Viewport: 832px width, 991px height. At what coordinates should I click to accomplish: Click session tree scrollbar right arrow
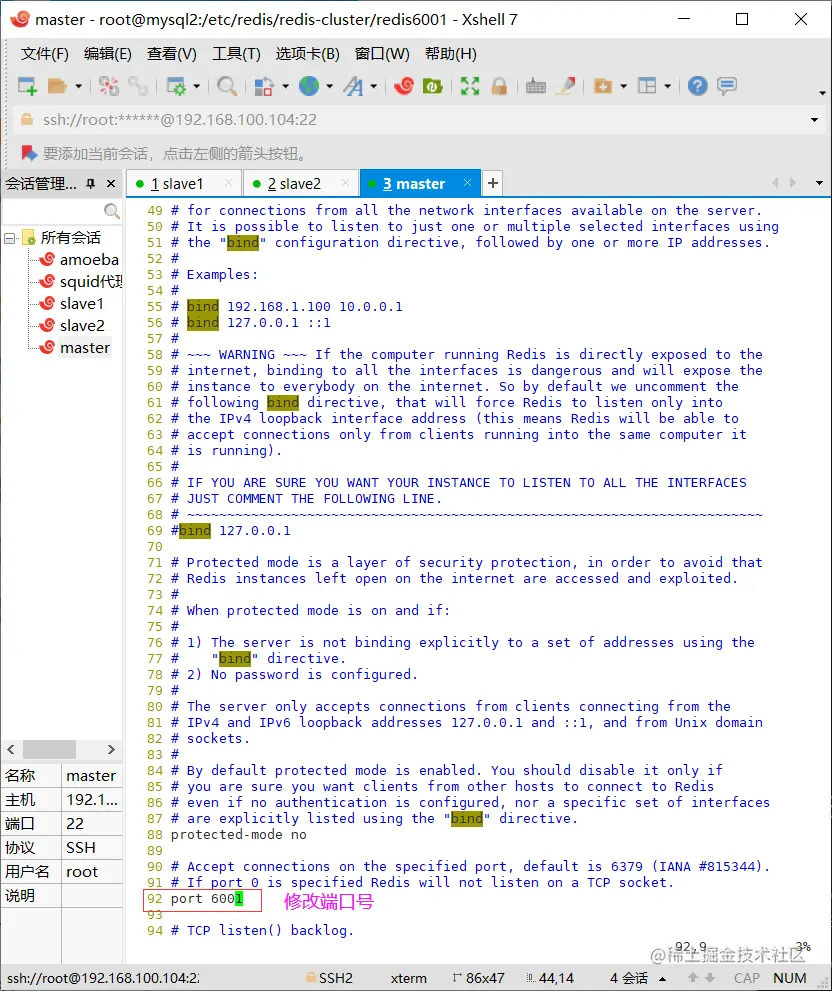(x=111, y=750)
